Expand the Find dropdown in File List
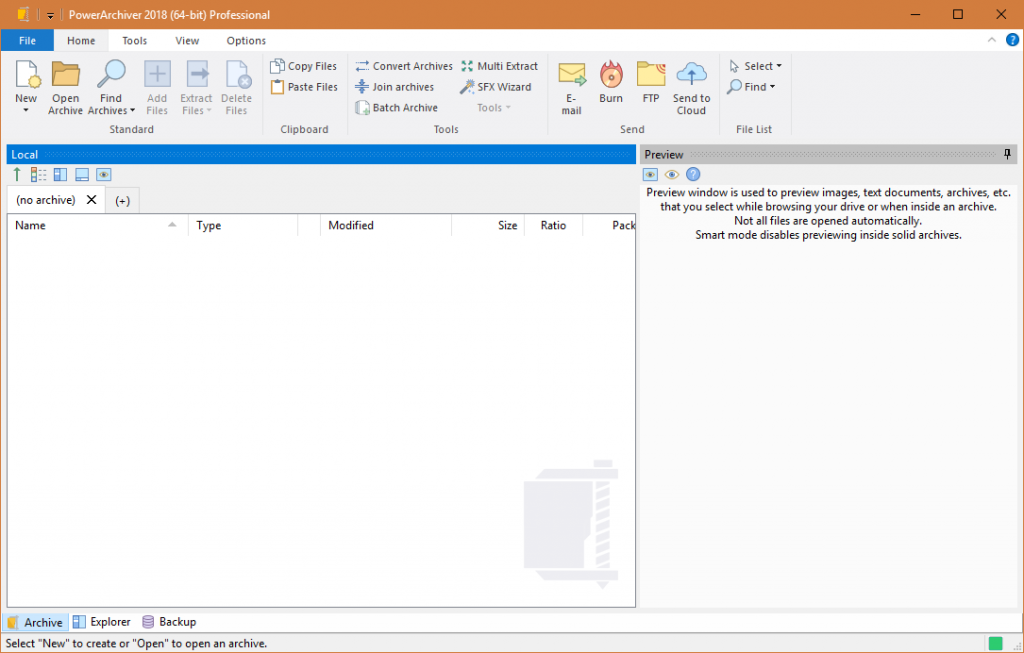Viewport: 1024px width, 653px height. coord(752,87)
